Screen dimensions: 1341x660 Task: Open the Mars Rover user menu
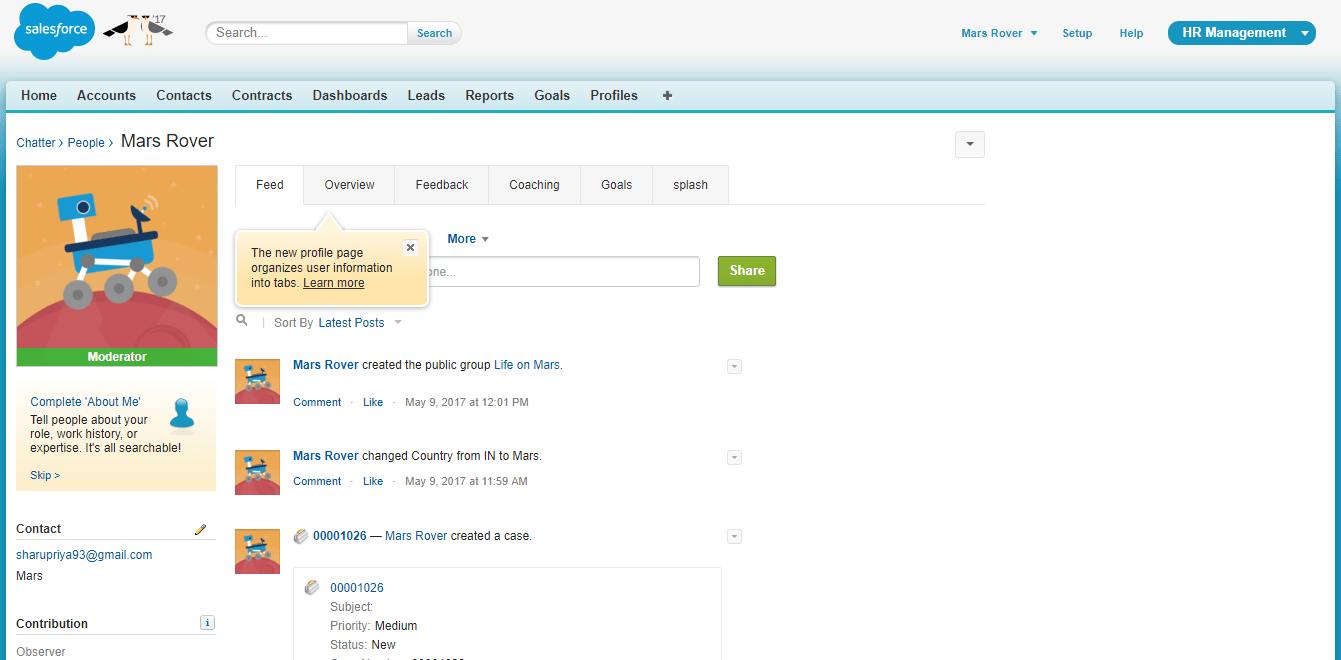pyautogui.click(x=998, y=32)
